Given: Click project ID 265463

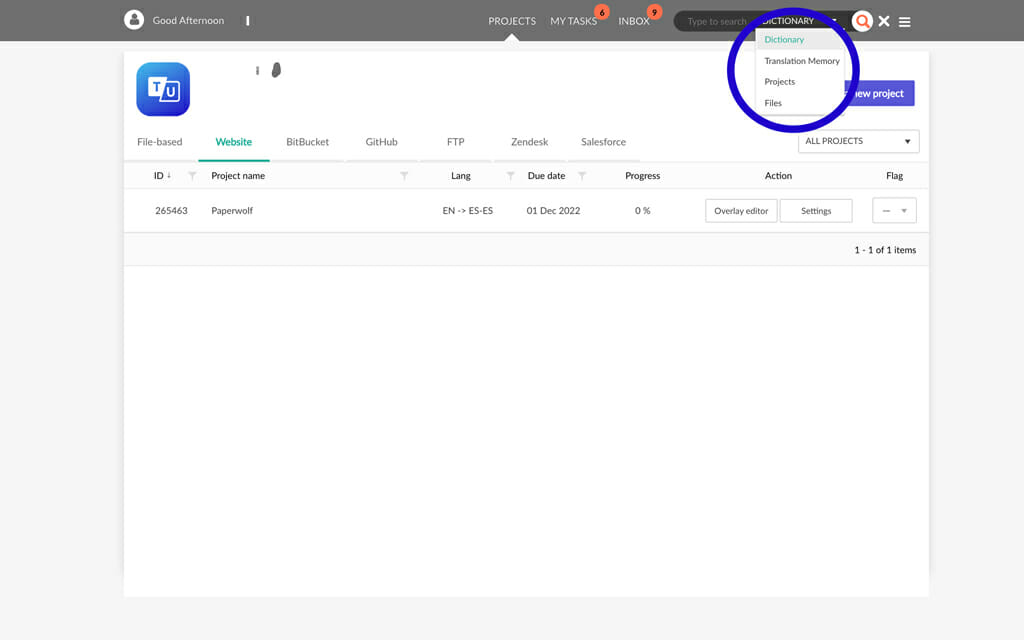Looking at the screenshot, I should (171, 210).
